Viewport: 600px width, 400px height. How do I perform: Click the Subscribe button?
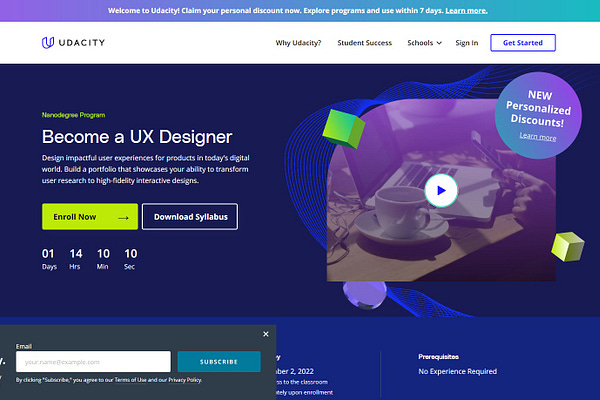219,362
